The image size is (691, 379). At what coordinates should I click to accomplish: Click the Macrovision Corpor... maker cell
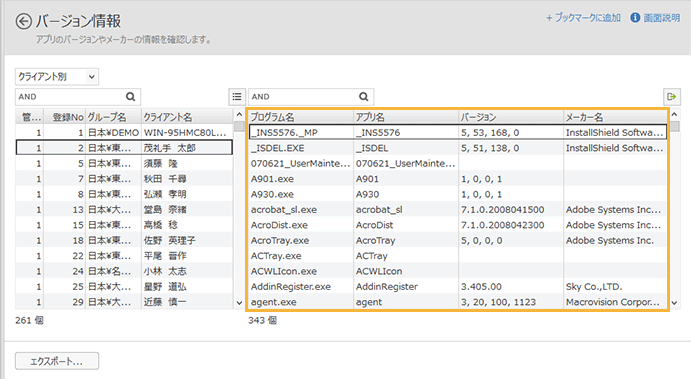point(615,302)
